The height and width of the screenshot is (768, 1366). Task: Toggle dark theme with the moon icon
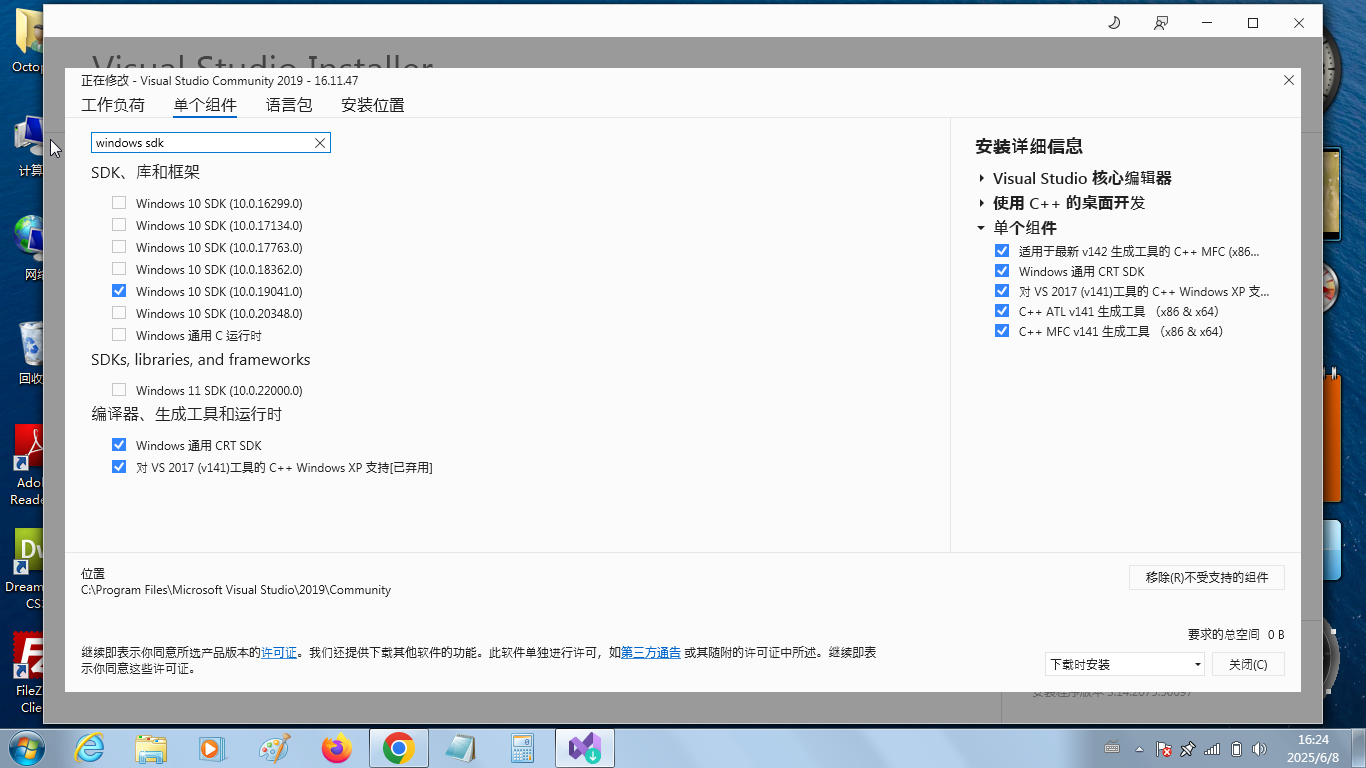(x=1114, y=23)
